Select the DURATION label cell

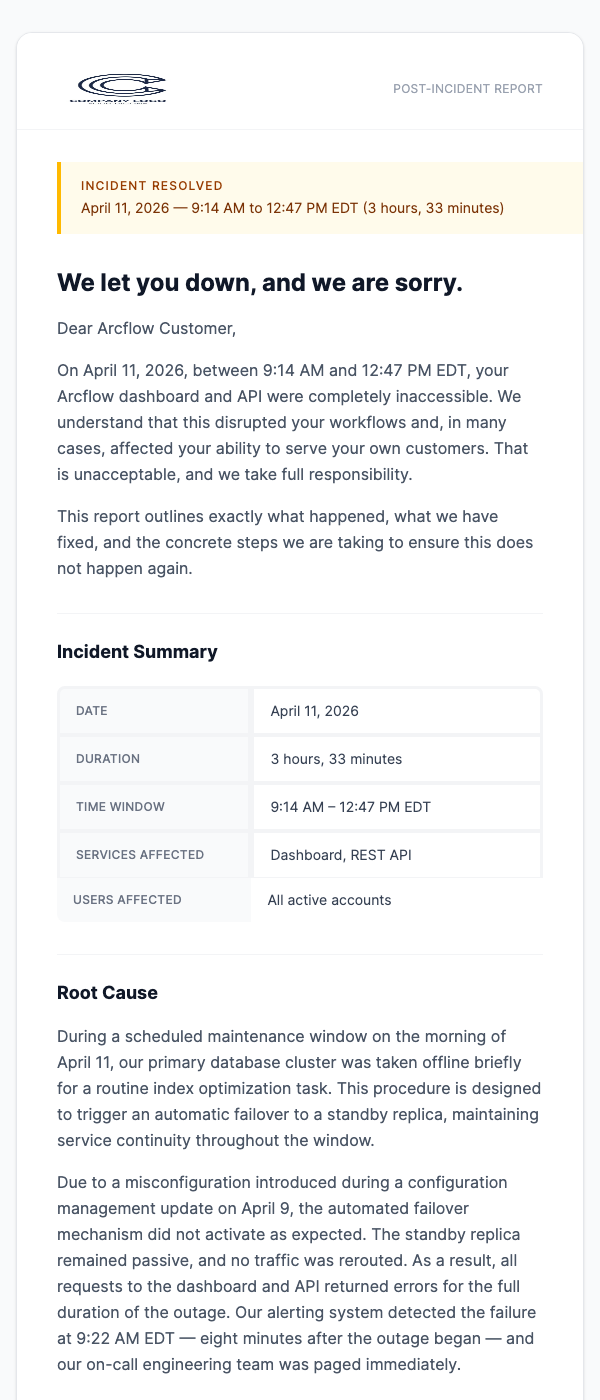click(153, 759)
